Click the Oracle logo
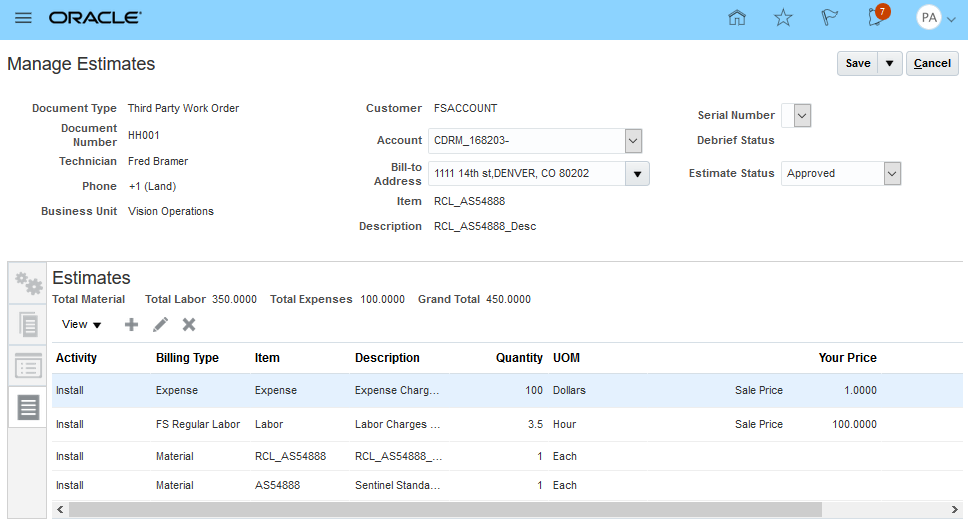 (95, 18)
